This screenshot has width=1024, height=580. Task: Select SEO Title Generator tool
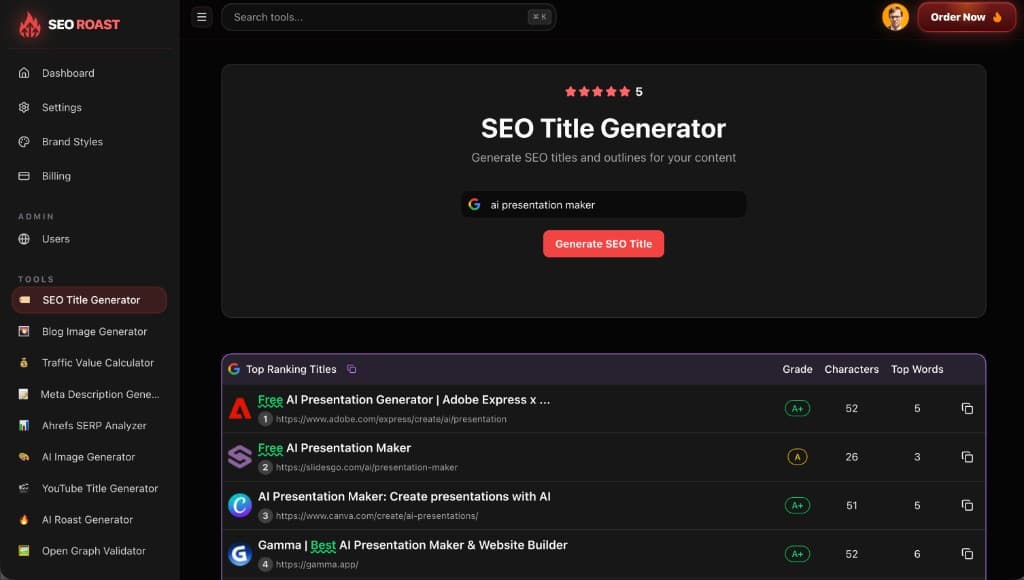pos(89,300)
